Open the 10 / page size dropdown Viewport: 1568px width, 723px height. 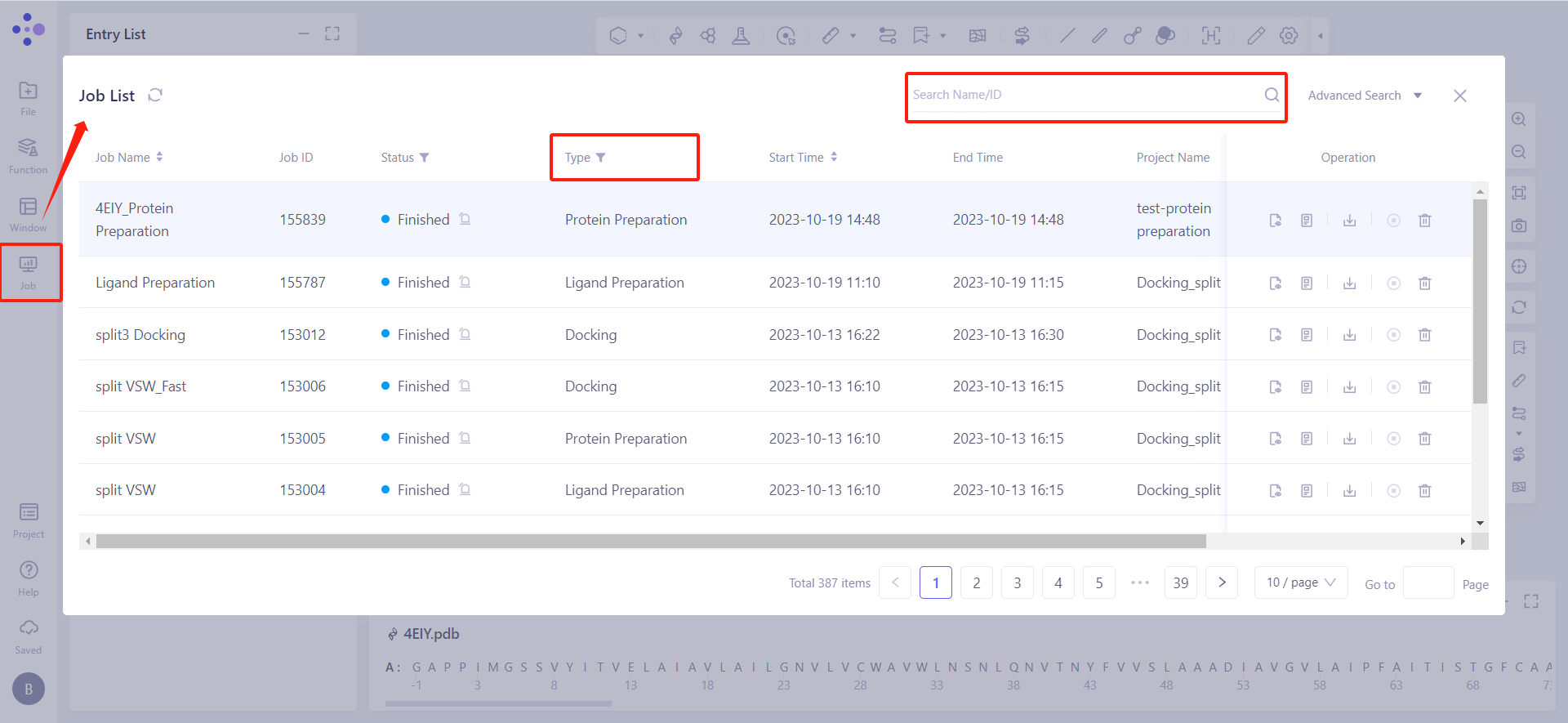1300,582
